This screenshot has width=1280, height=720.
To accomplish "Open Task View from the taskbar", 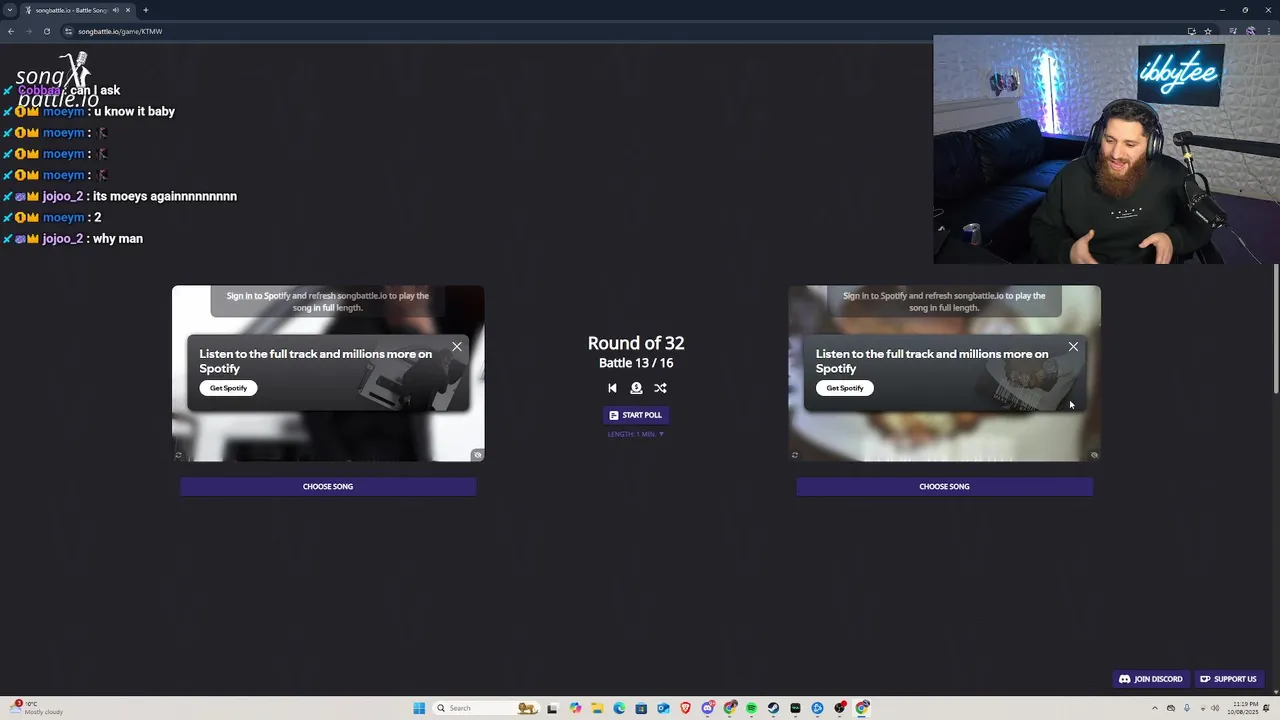I will click(x=552, y=708).
